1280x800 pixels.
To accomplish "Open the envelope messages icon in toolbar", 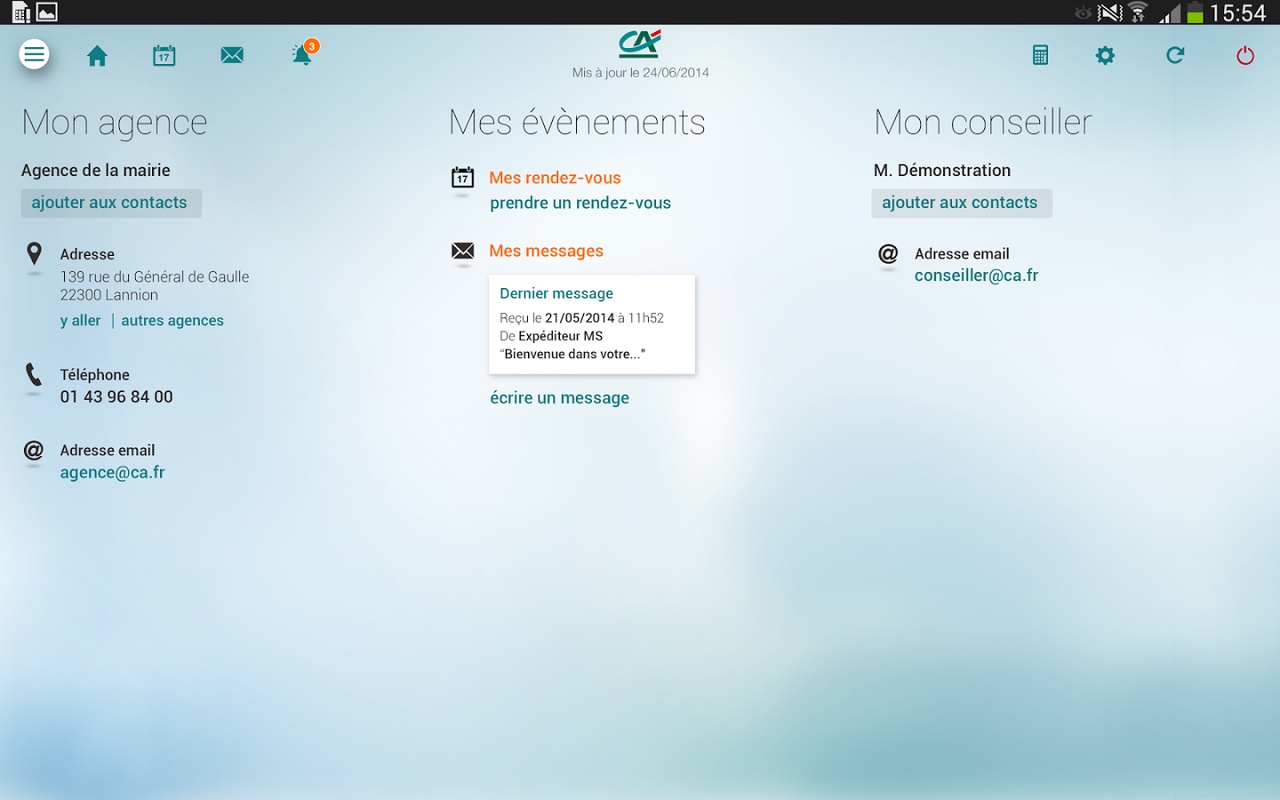I will pyautogui.click(x=232, y=56).
